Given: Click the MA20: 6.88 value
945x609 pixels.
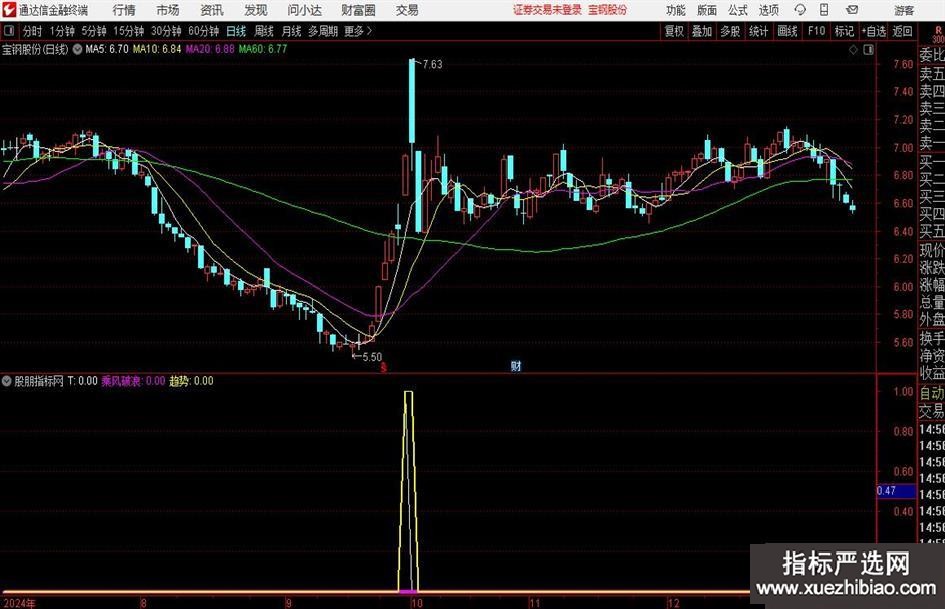Looking at the screenshot, I should (x=210, y=49).
